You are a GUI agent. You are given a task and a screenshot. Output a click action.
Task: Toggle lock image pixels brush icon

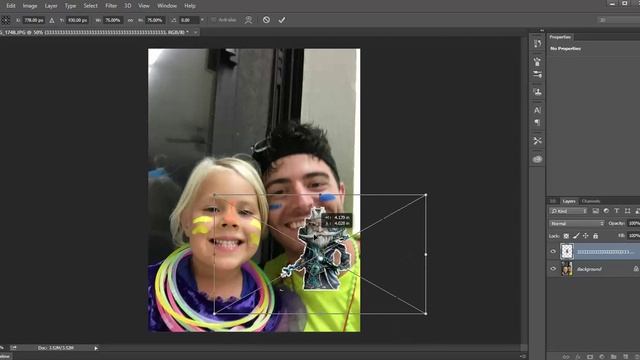[576, 236]
